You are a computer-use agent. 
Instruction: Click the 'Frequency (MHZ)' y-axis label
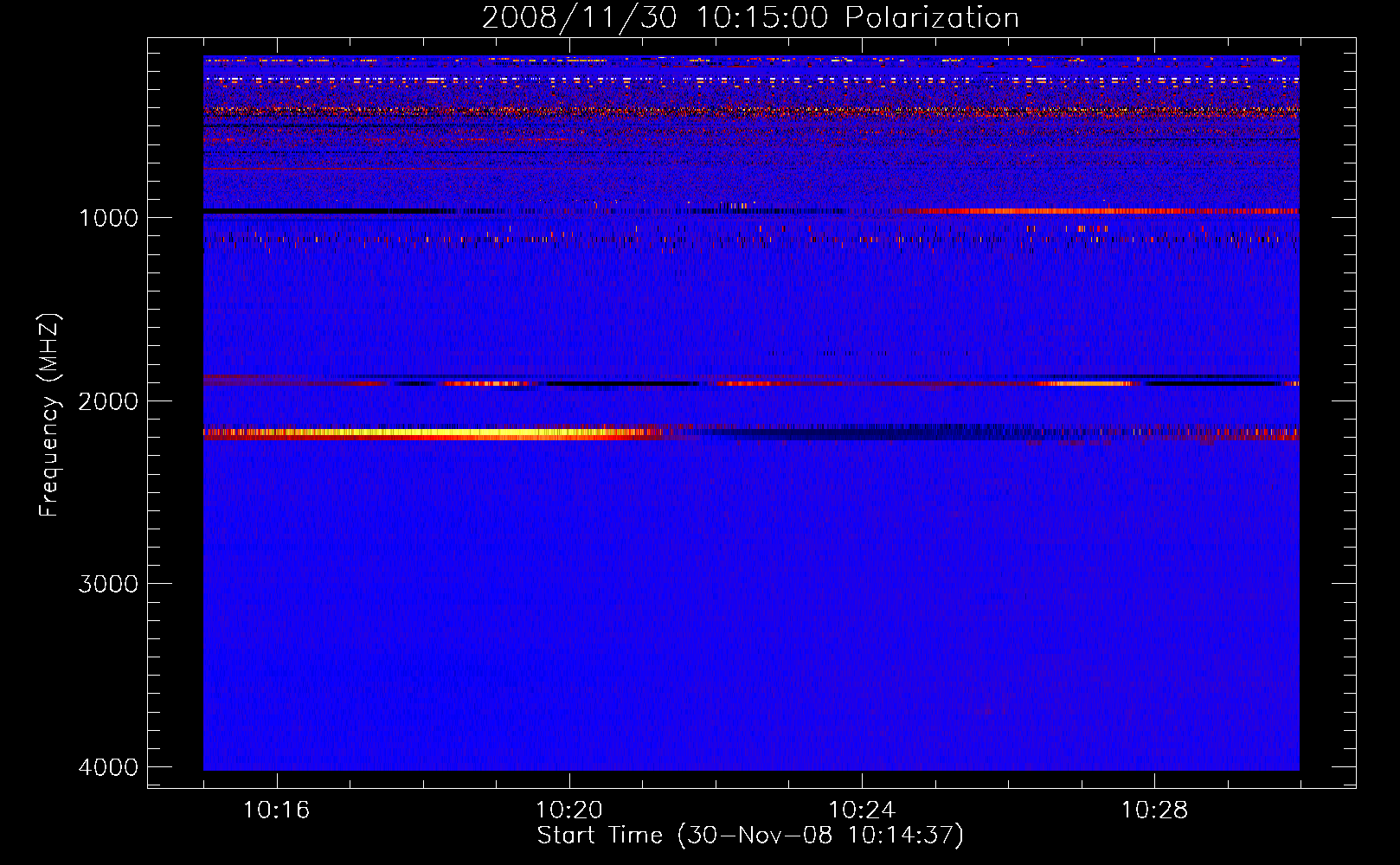click(x=50, y=414)
